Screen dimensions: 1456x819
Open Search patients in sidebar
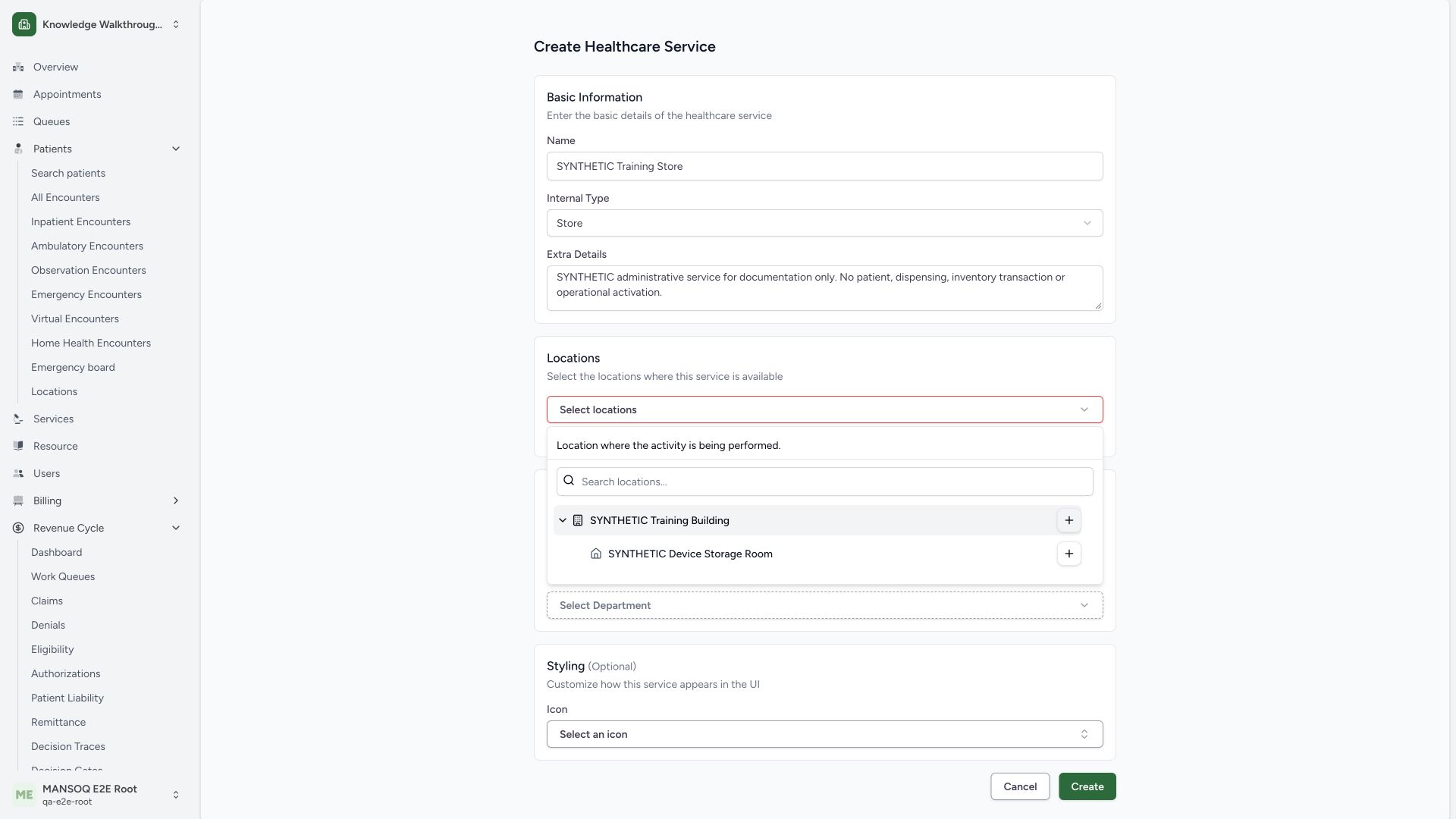68,173
